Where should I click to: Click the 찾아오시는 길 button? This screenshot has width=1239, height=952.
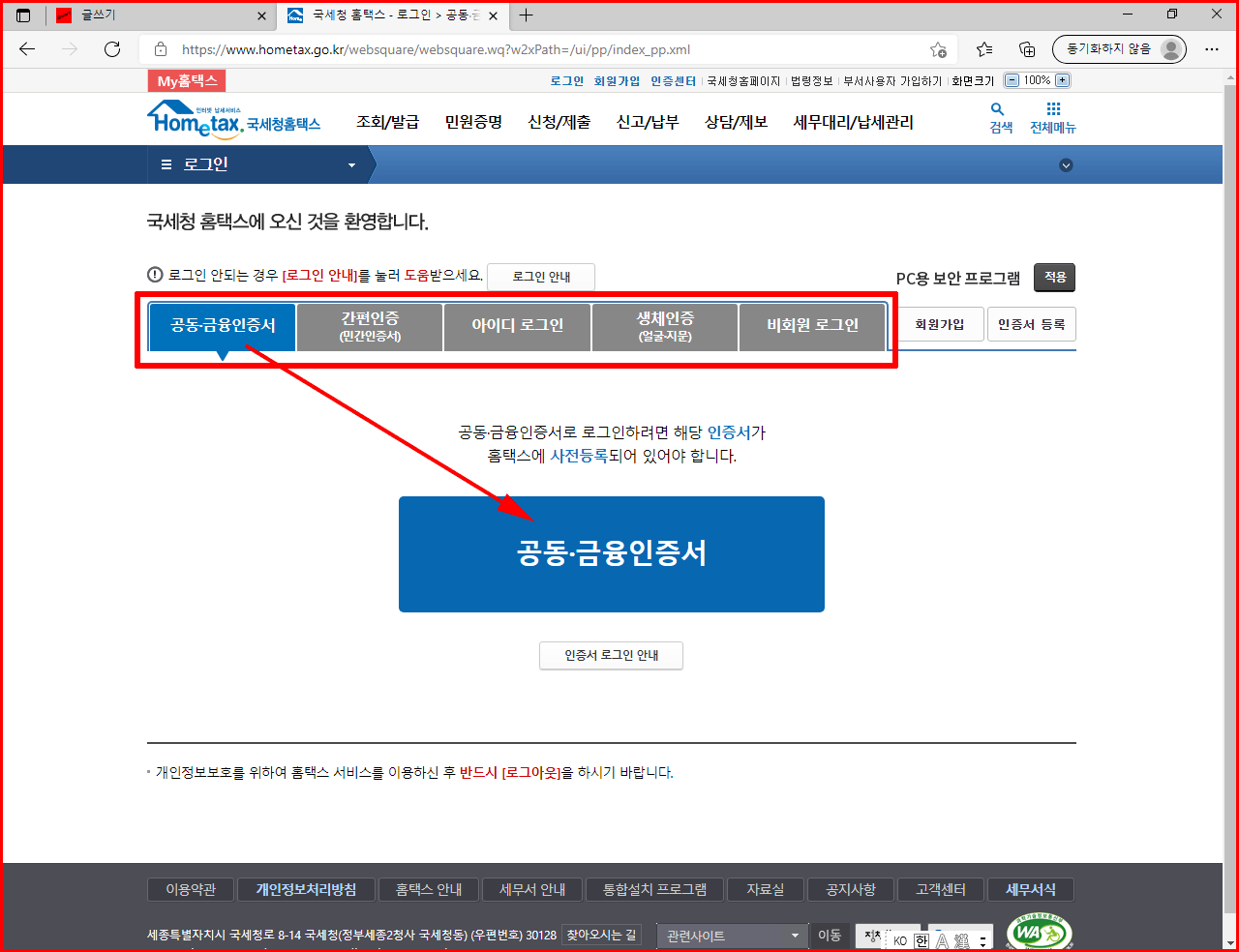click(601, 935)
